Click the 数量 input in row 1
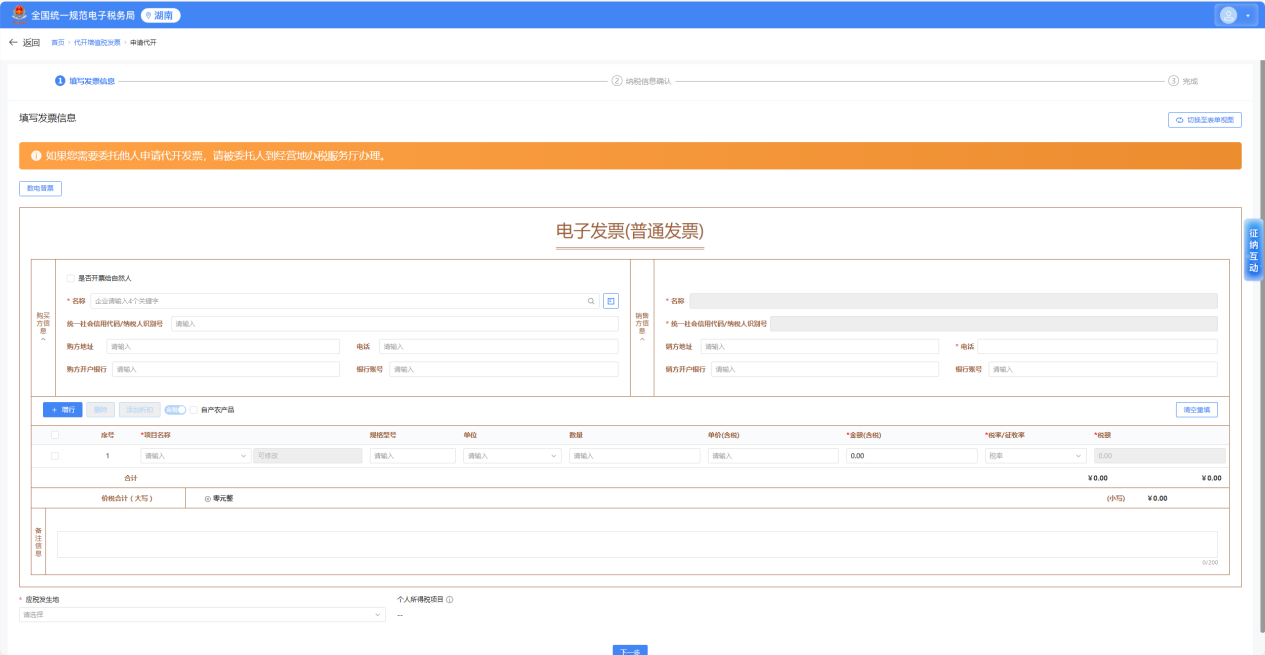The image size is (1265, 655). point(635,456)
